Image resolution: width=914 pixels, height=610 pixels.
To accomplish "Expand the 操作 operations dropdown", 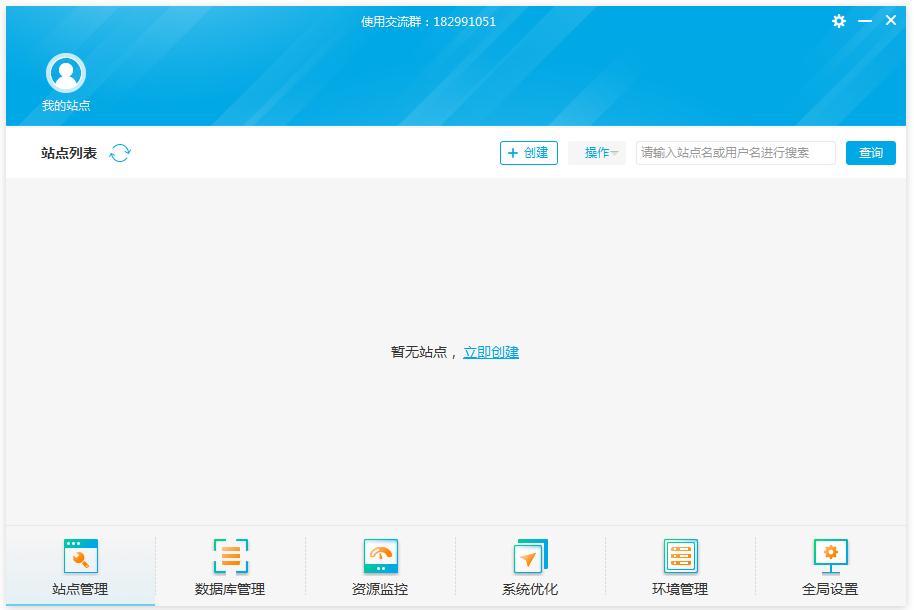I will pos(596,152).
